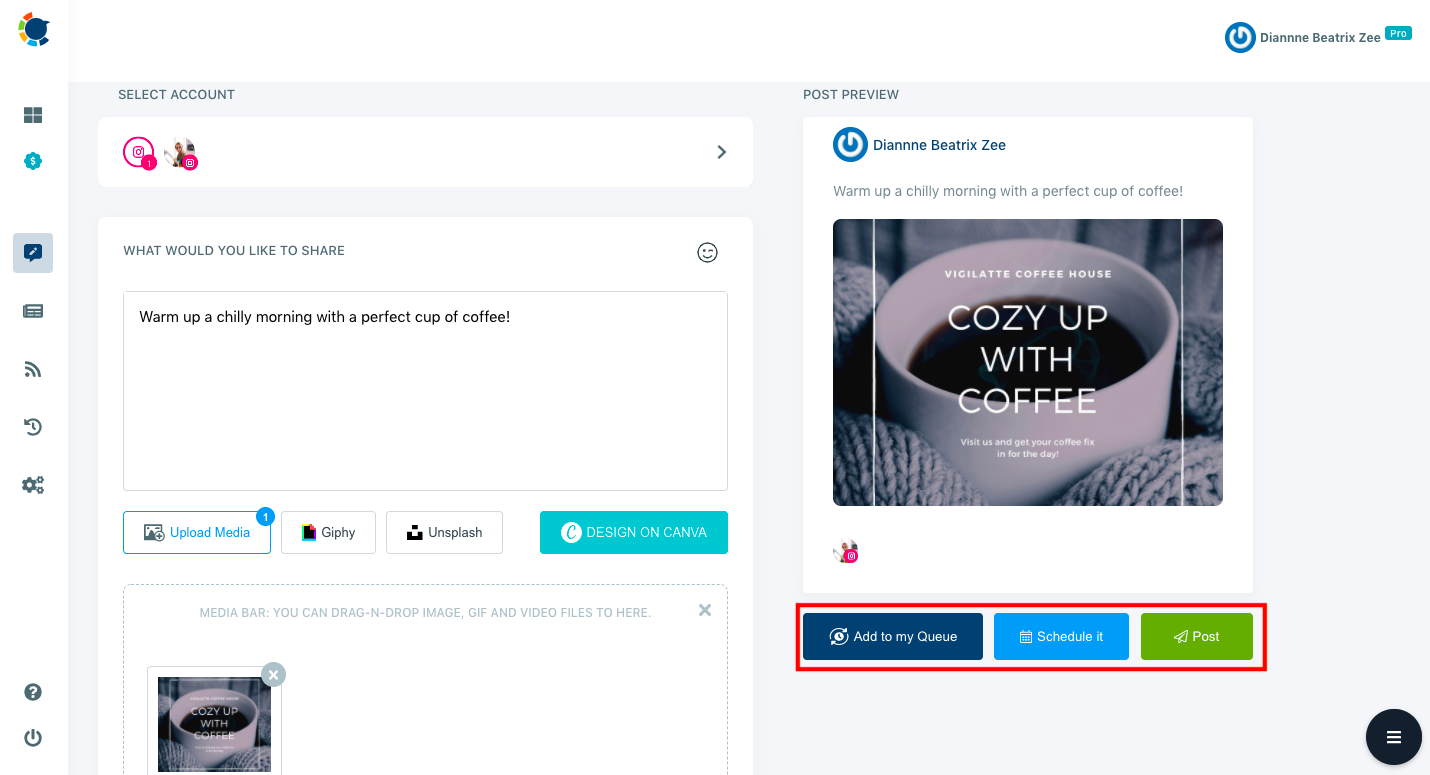Open the RSS feeds section
The image size is (1430, 775).
[x=33, y=368]
